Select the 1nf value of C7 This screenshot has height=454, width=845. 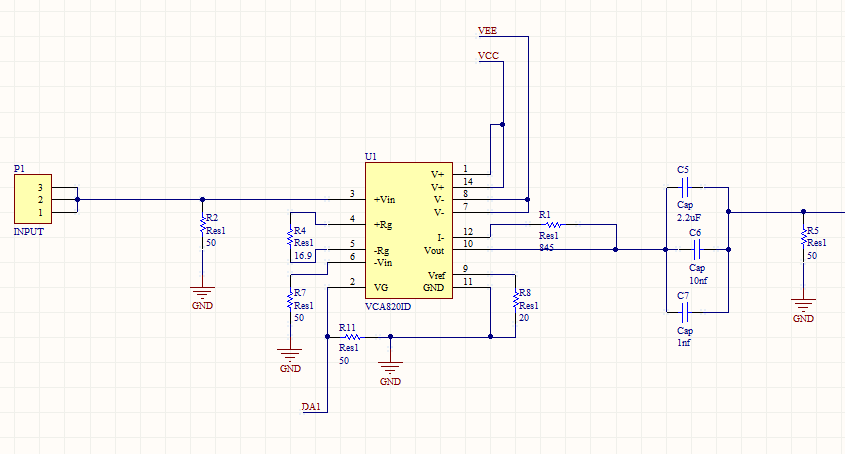683,342
